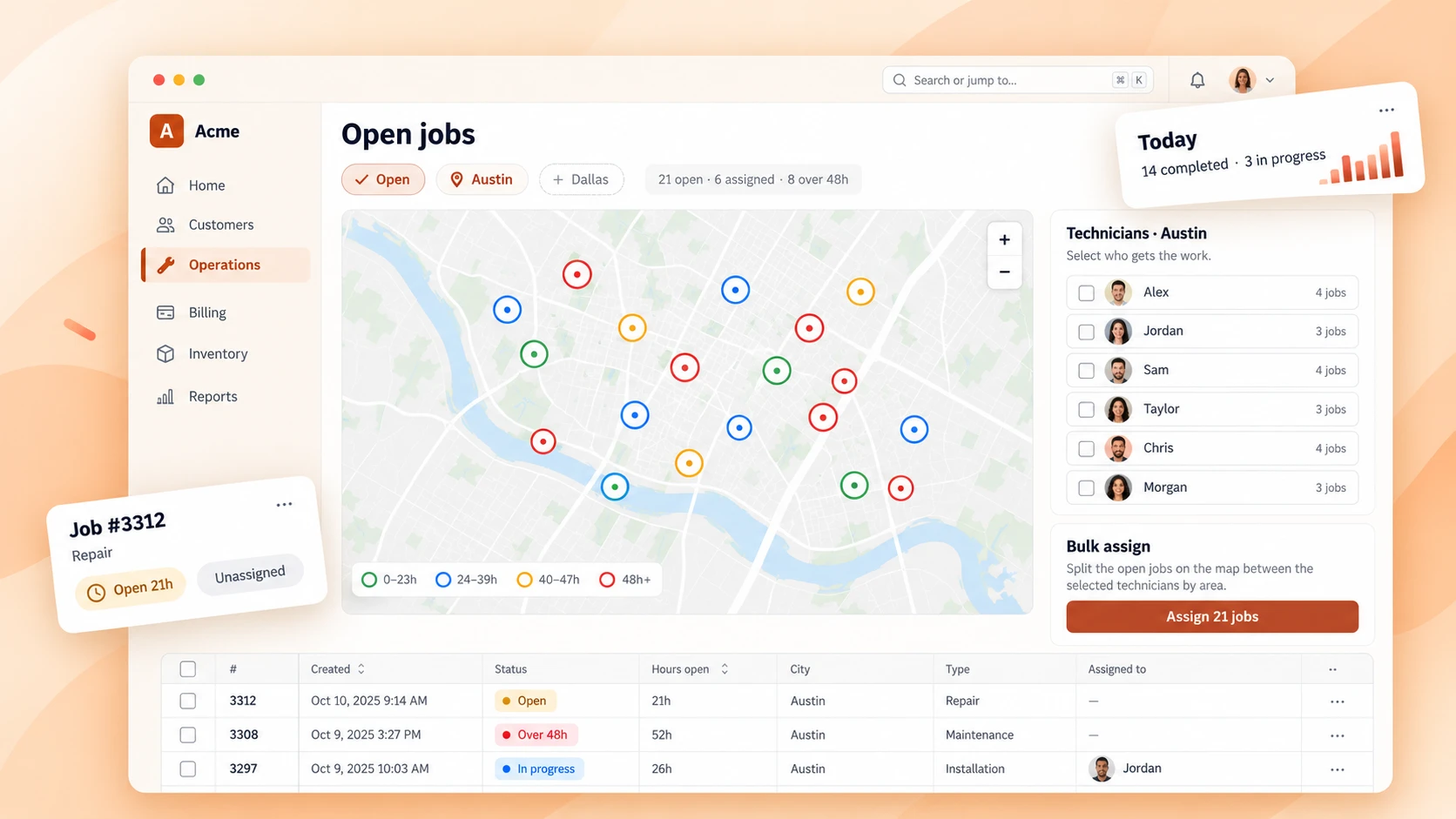The image size is (1456, 819).
Task: Click the In progress status badge
Action: 539,769
